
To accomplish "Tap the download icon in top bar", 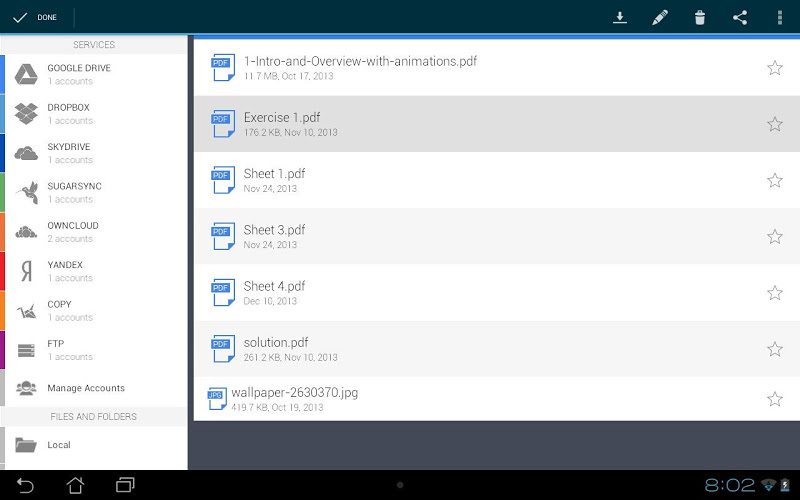I will click(619, 17).
